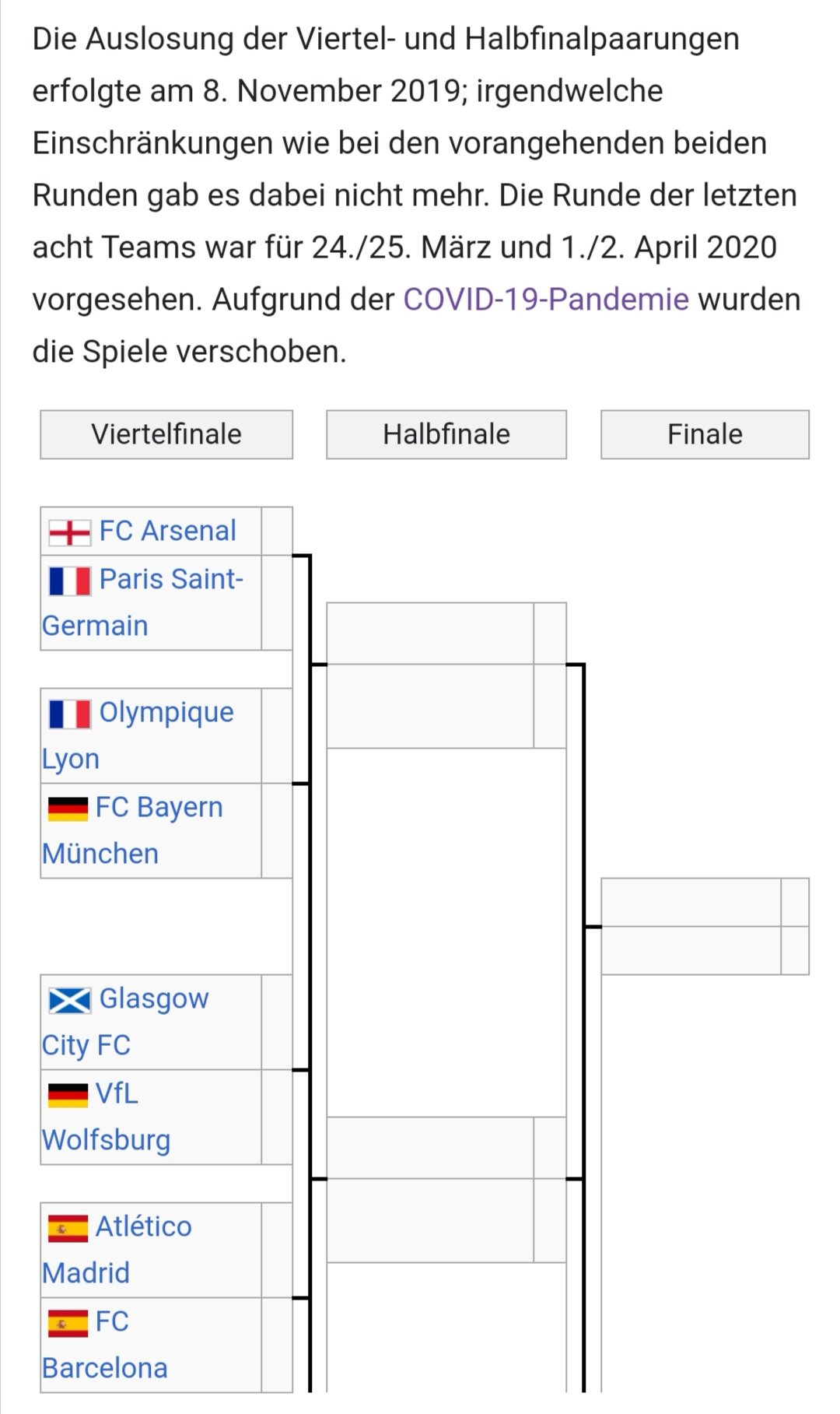Screen dimensions: 840x1414
Task: Click the Viertelfinale column header
Action: (166, 434)
